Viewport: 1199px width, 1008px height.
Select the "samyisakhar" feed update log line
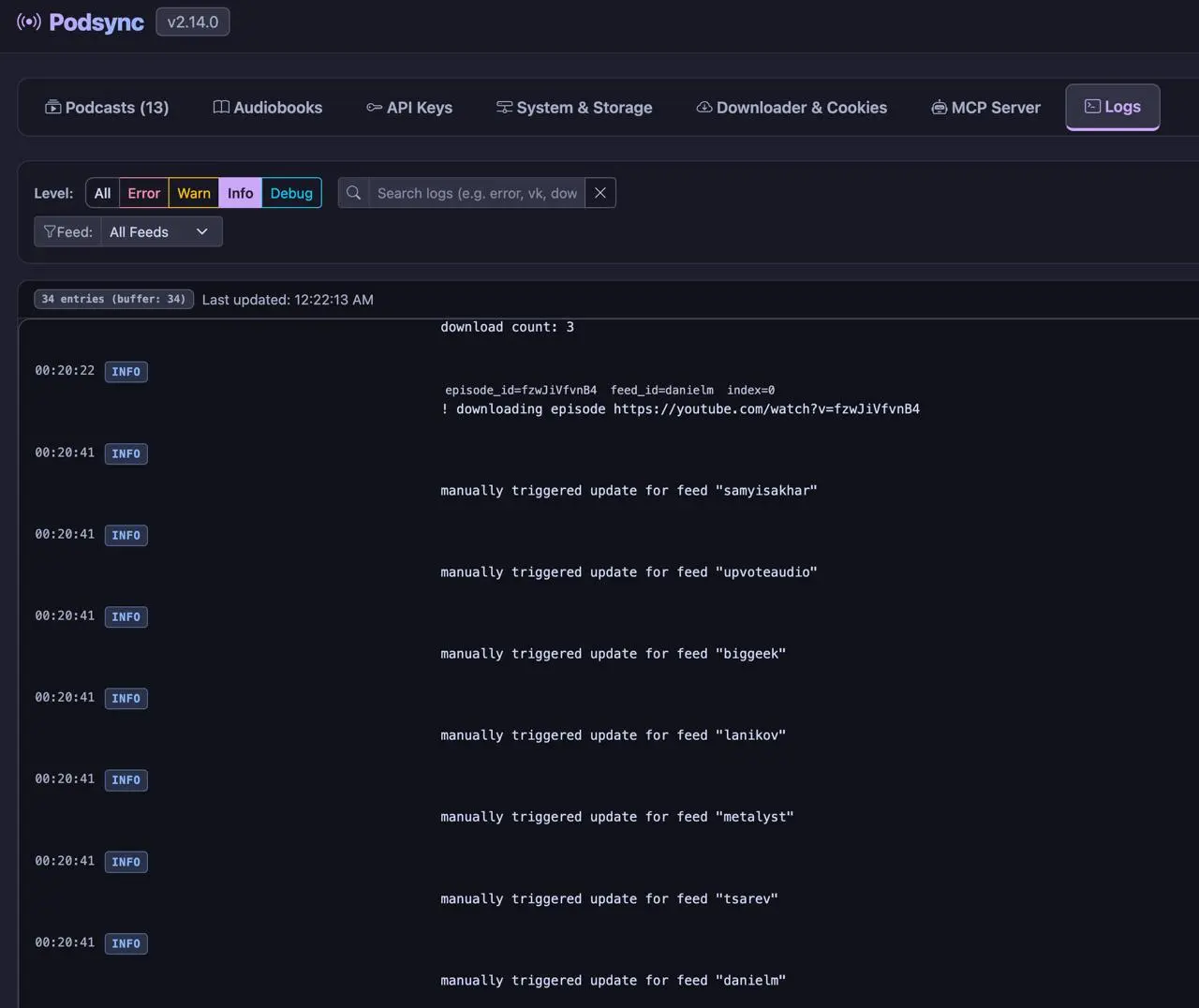point(629,490)
